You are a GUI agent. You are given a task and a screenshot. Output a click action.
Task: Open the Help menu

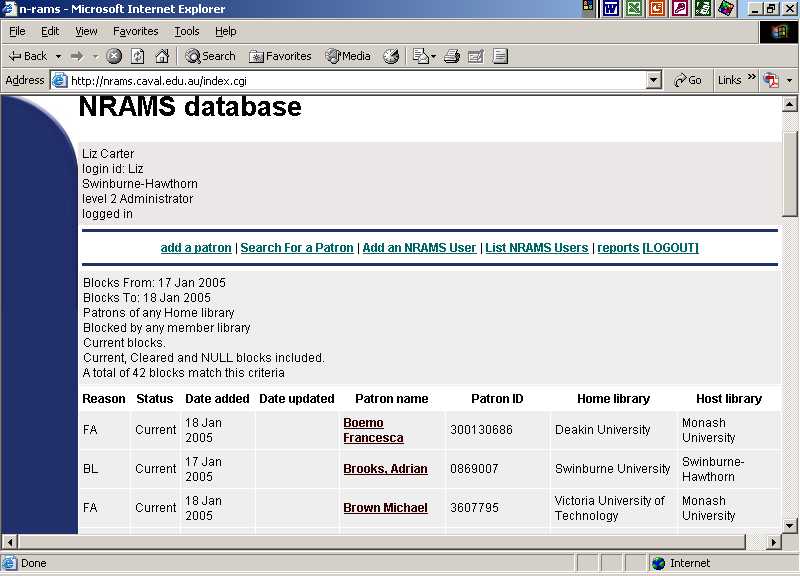226,32
